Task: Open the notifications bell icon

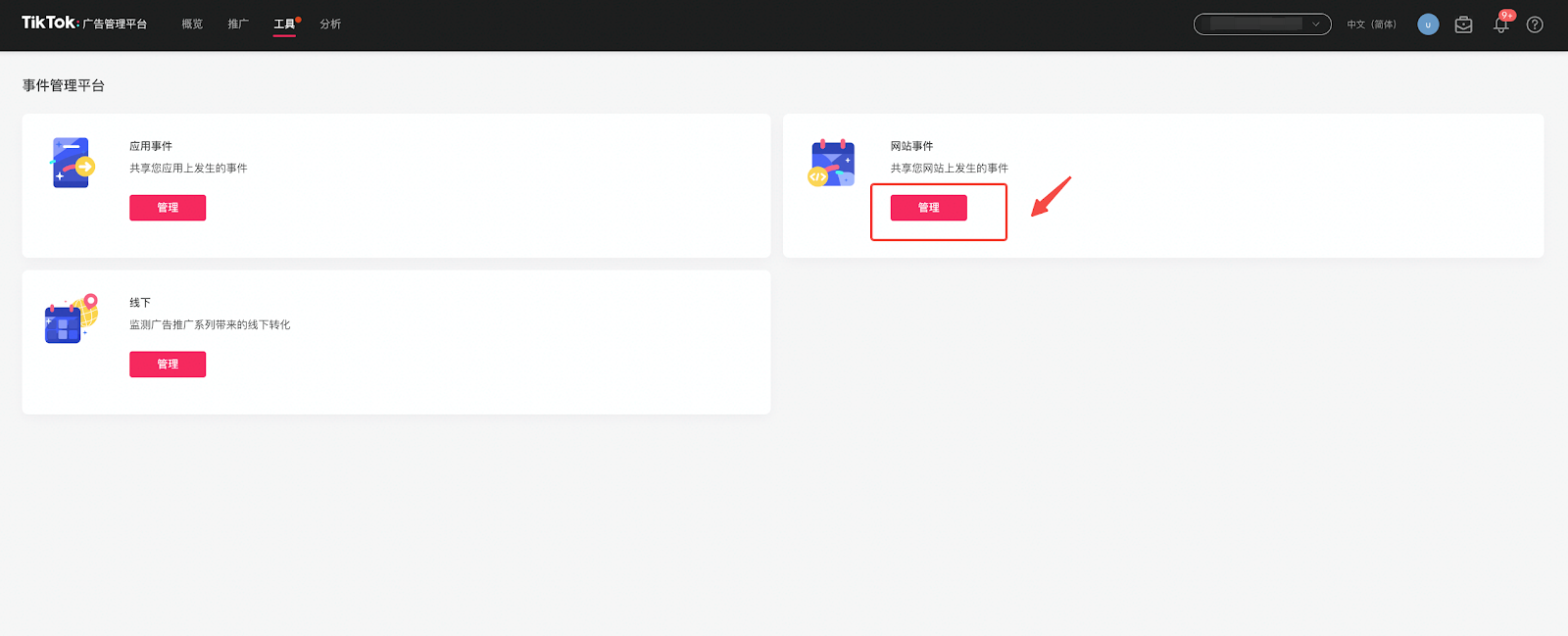Action: 1501,24
